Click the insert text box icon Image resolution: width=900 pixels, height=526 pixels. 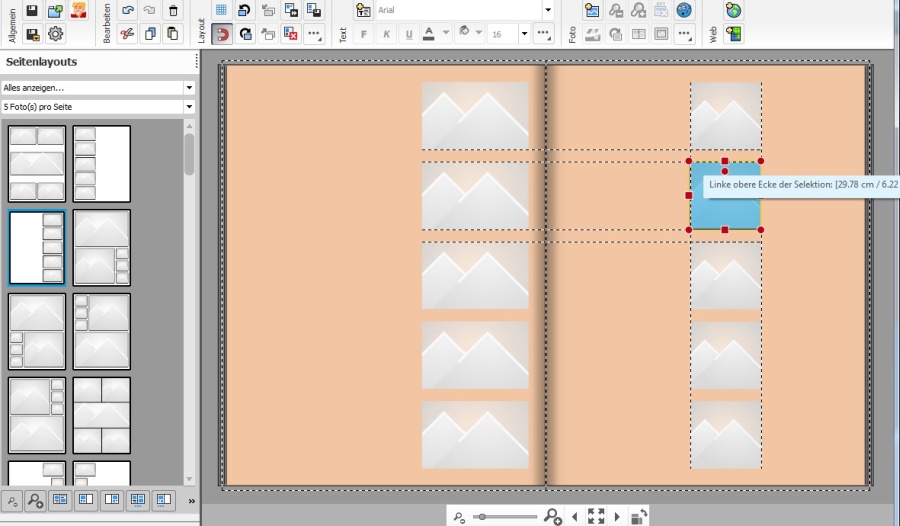pyautogui.click(x=364, y=11)
